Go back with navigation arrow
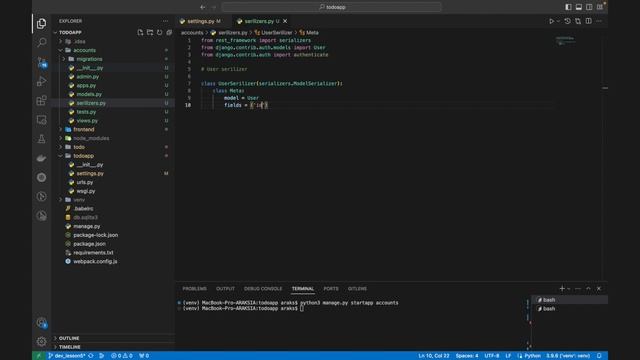The image size is (640, 360). pos(203,7)
